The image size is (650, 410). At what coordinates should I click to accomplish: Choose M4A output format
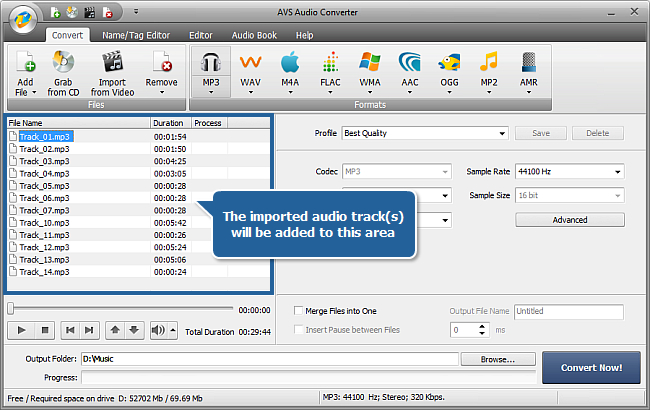click(290, 71)
